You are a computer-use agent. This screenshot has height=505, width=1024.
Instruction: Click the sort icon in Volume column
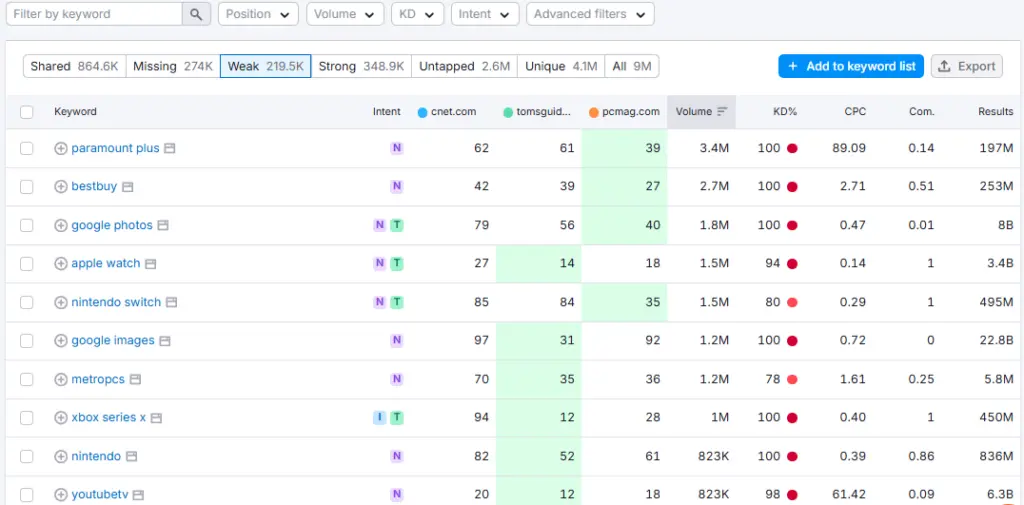(722, 112)
